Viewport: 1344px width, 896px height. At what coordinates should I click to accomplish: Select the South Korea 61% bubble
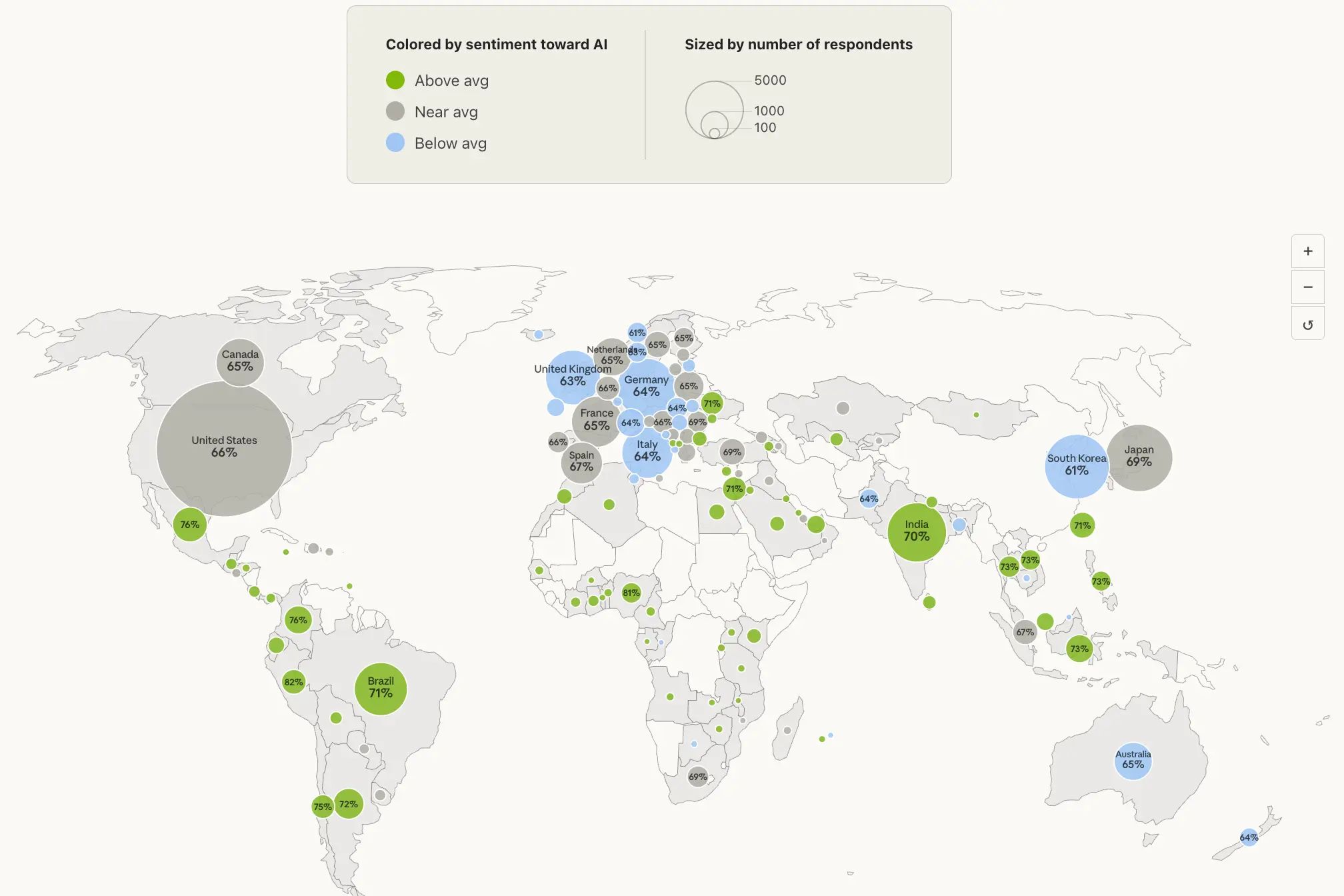[1075, 466]
